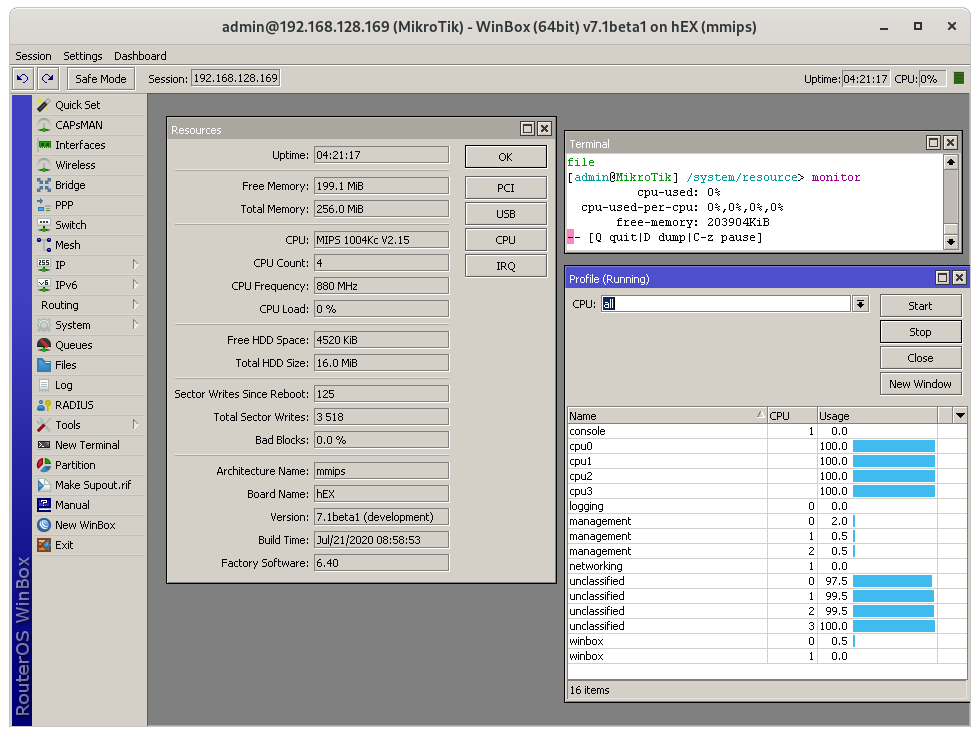Click the IRQ button
This screenshot has width=980, height=736.
point(506,266)
